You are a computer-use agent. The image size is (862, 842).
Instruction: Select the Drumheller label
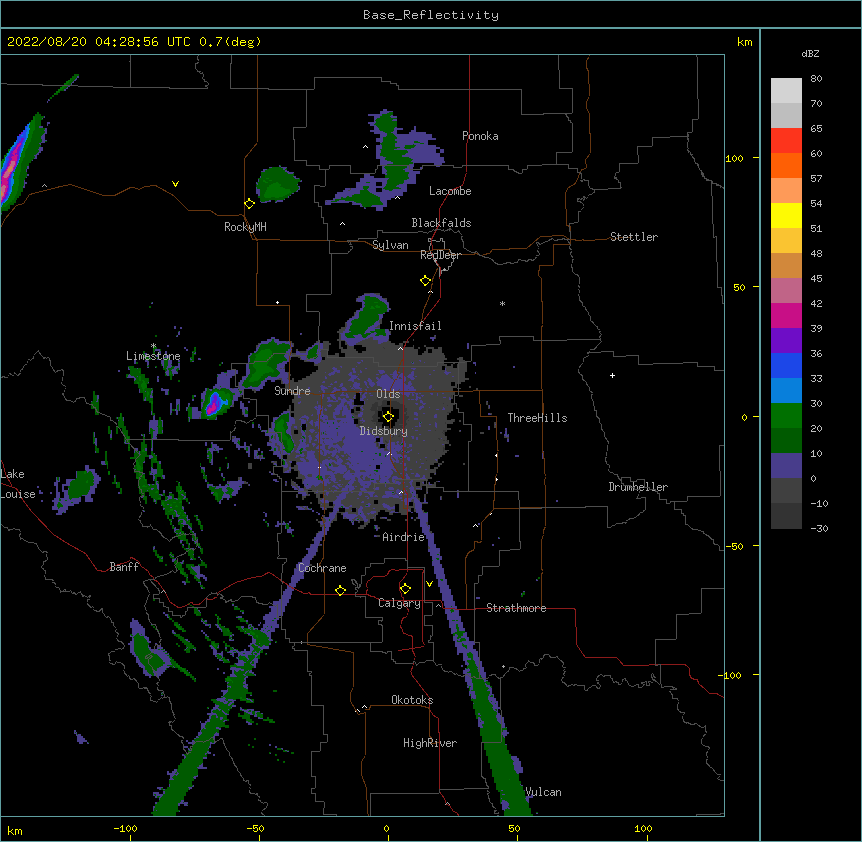tap(638, 487)
